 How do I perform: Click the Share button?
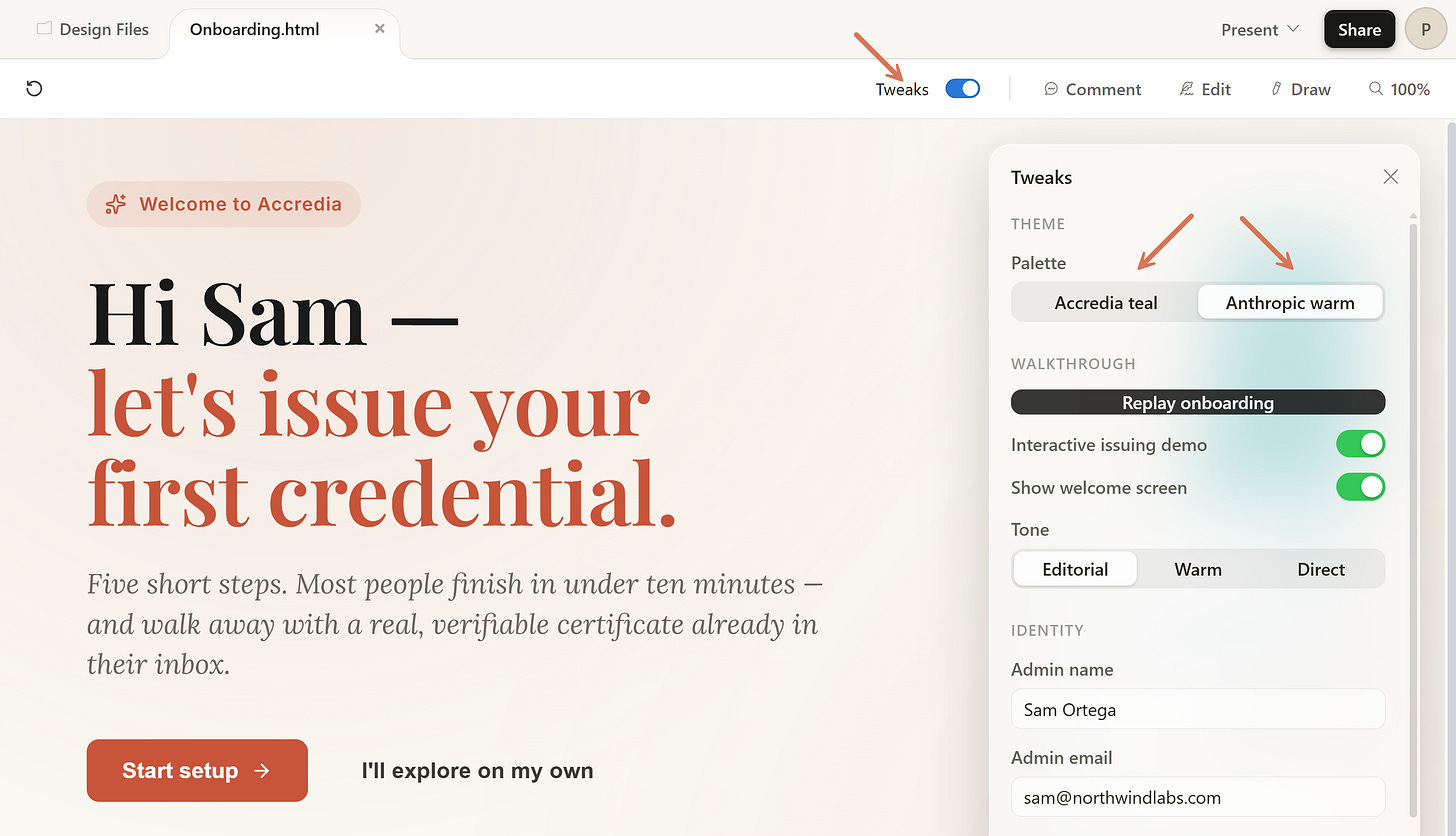[1359, 29]
